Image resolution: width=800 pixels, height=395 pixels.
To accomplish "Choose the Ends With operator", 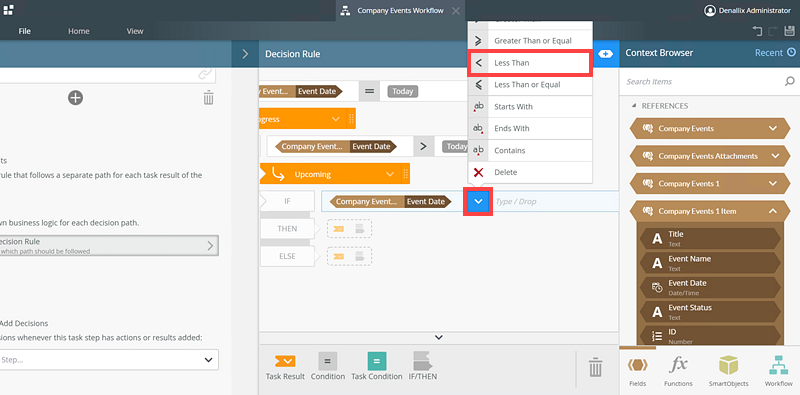I will click(530, 129).
